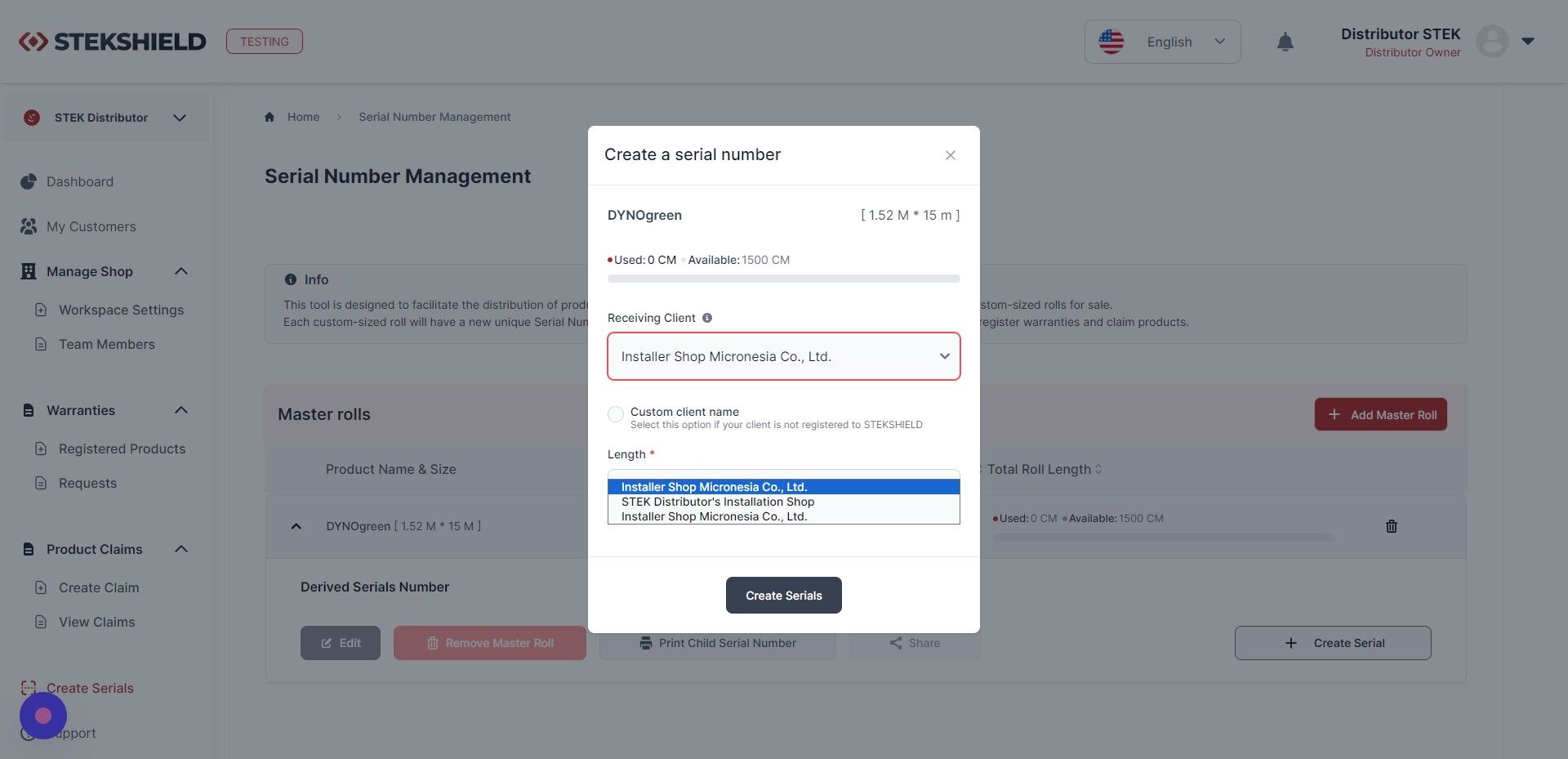This screenshot has height=759, width=1568.
Task: Click the Derived Serials Number heading
Action: click(x=375, y=587)
